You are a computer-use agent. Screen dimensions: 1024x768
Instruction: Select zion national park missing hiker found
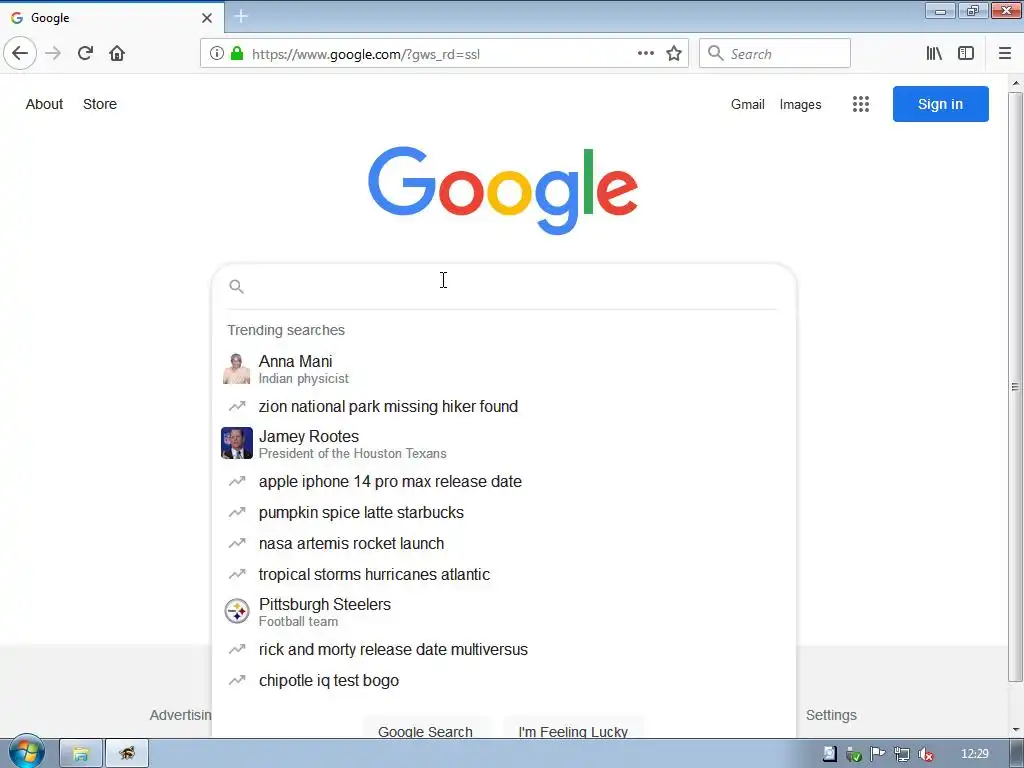504,406
